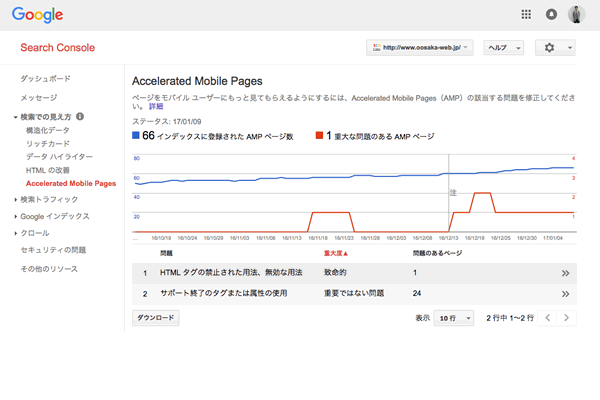This screenshot has width=600, height=400.
Task: Click the 24 affected pages value
Action: tap(417, 293)
